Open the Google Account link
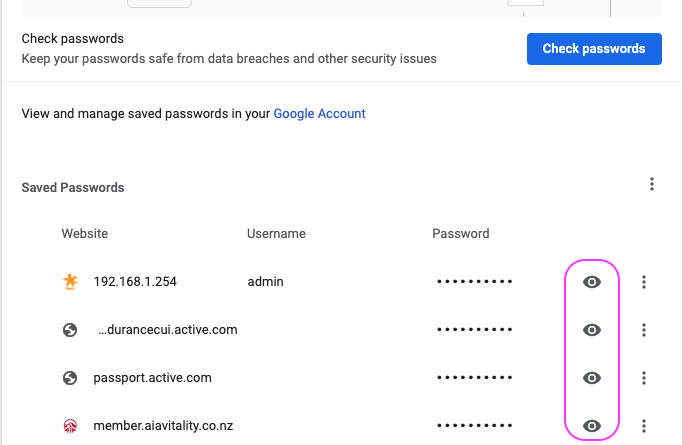The height and width of the screenshot is (445, 683). [x=319, y=114]
